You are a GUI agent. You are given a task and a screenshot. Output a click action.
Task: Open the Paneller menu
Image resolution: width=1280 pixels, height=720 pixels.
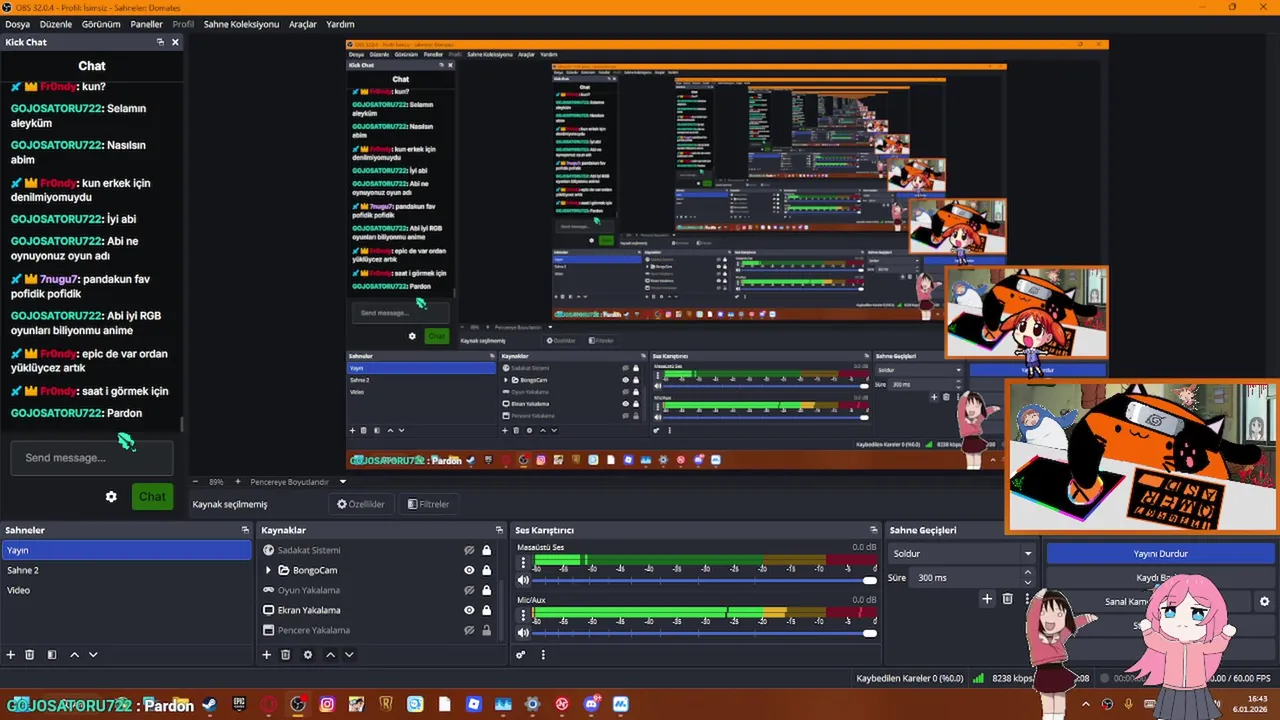click(x=147, y=24)
